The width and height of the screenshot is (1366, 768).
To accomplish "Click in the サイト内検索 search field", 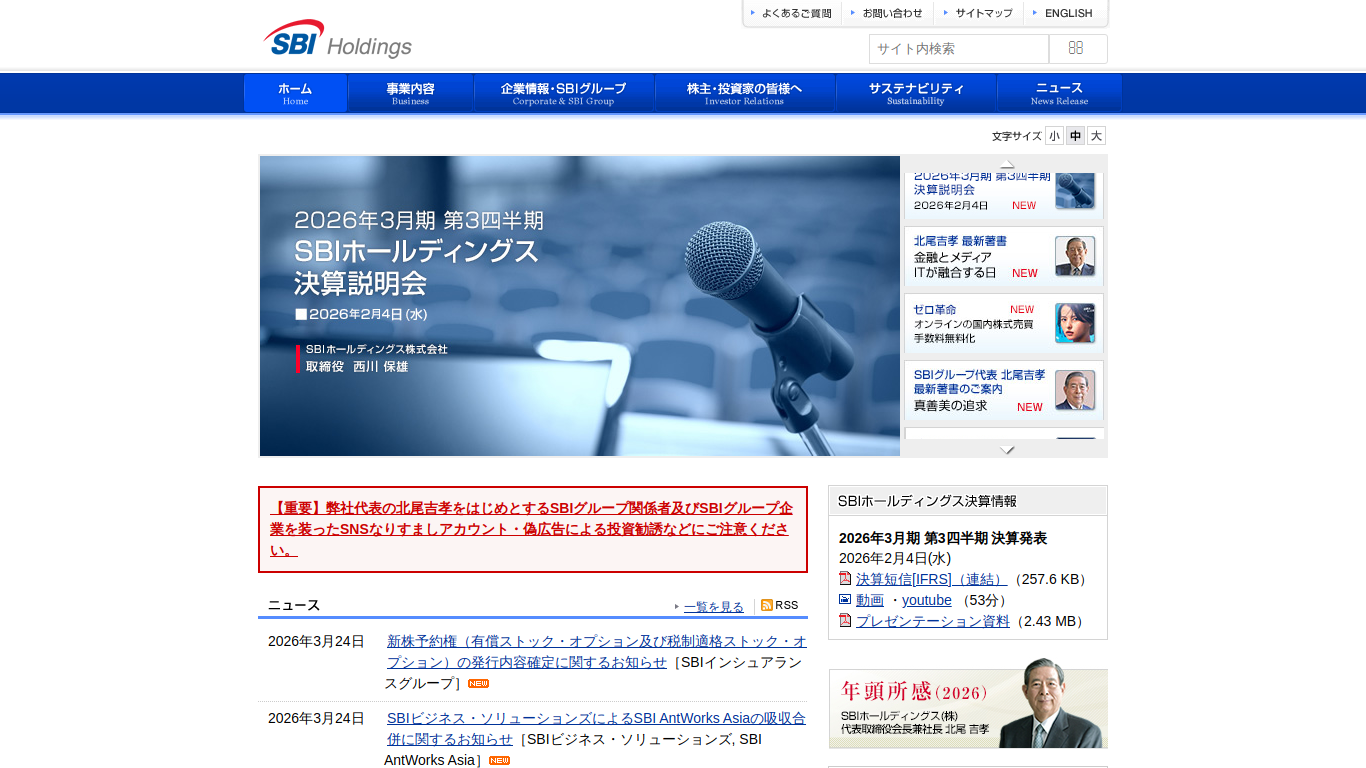I will pos(959,48).
